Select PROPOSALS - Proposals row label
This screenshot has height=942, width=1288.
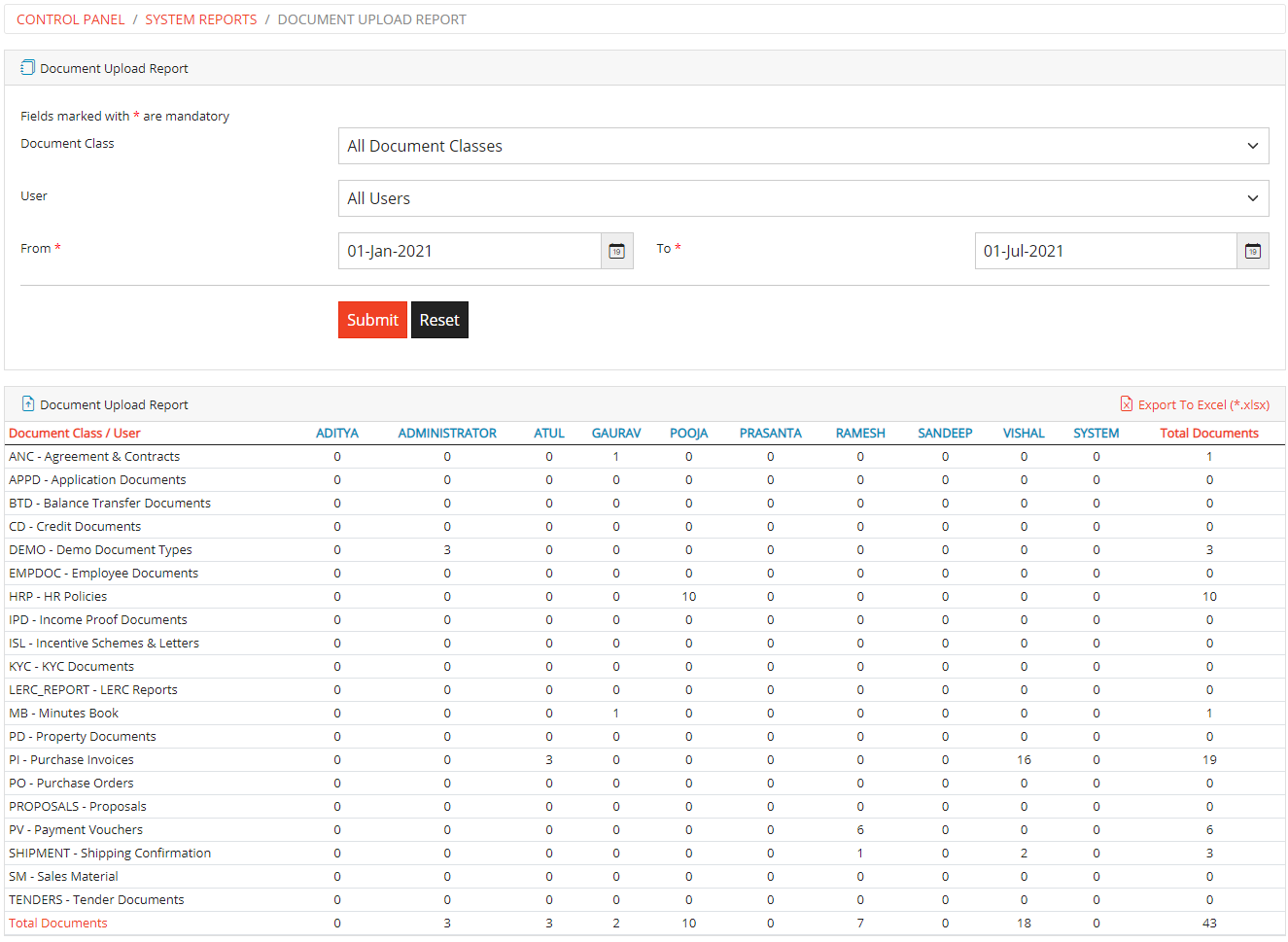(x=78, y=807)
